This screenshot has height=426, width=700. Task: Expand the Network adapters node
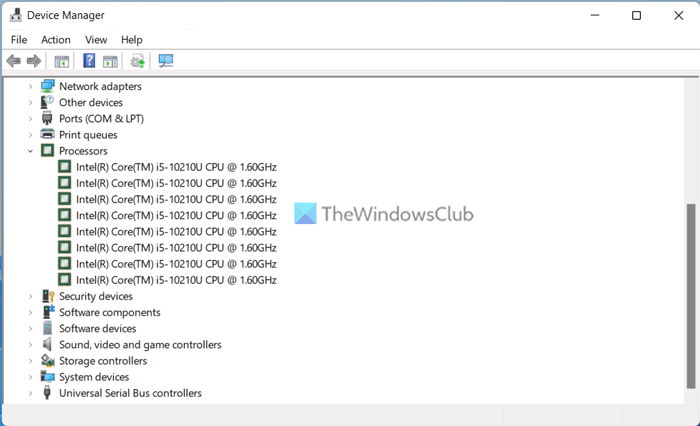pos(30,86)
